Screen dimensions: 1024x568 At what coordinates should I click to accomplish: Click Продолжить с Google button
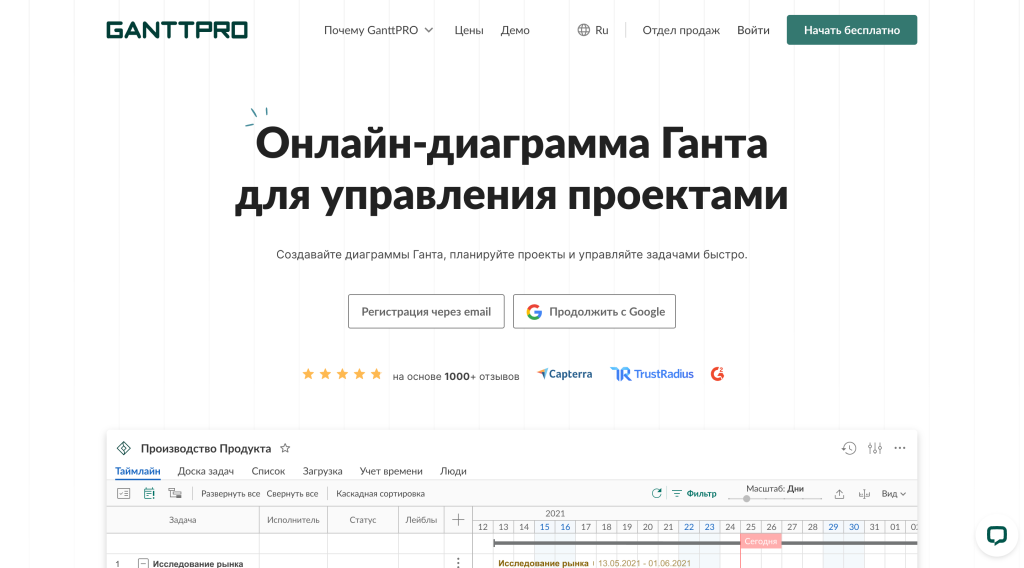[x=594, y=311]
